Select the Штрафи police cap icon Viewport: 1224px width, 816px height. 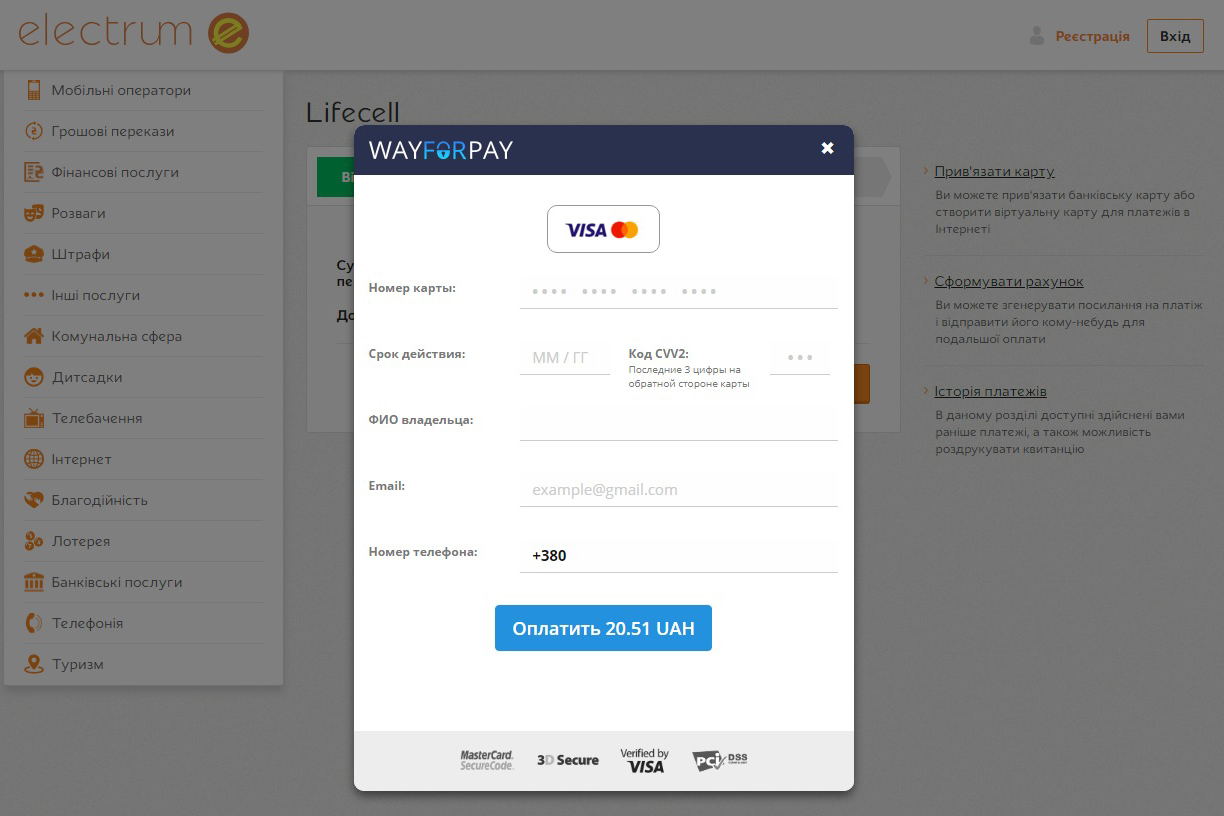34,254
